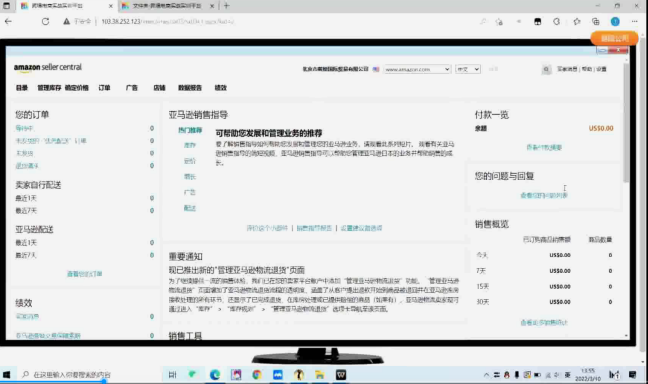Open the 确定价格 menu
The width and height of the screenshot is (648, 384).
pyautogui.click(x=76, y=88)
